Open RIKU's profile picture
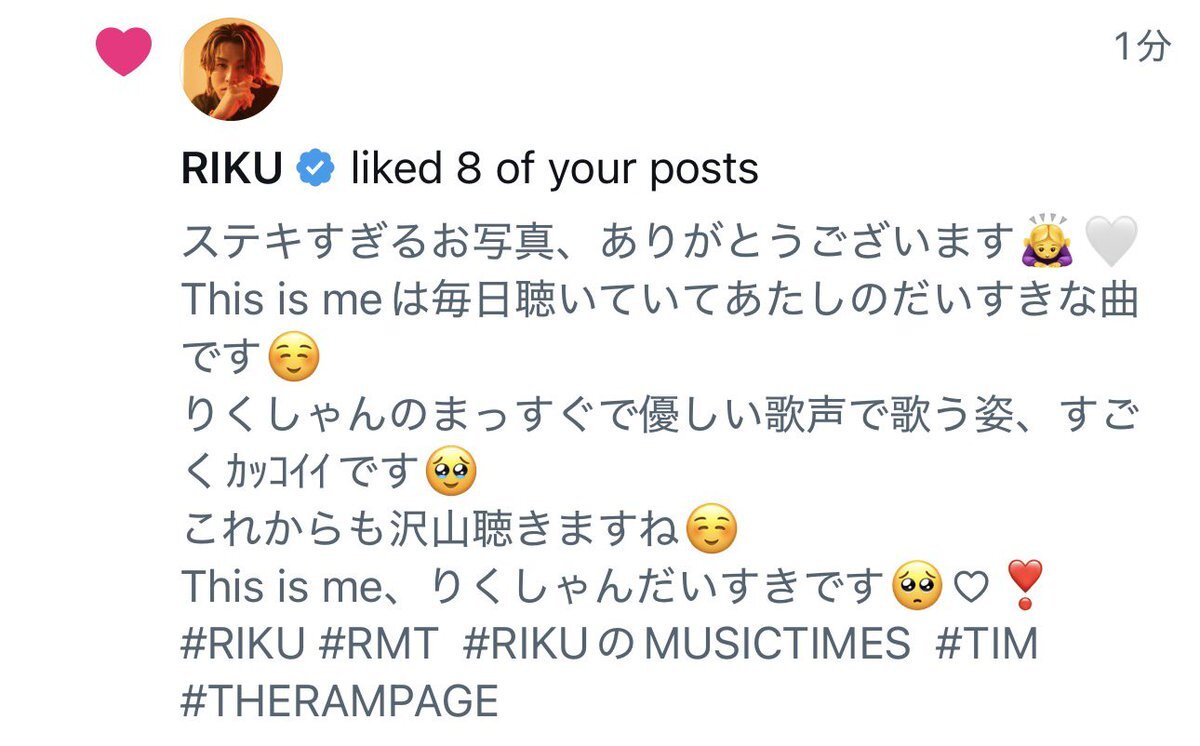 tap(231, 69)
